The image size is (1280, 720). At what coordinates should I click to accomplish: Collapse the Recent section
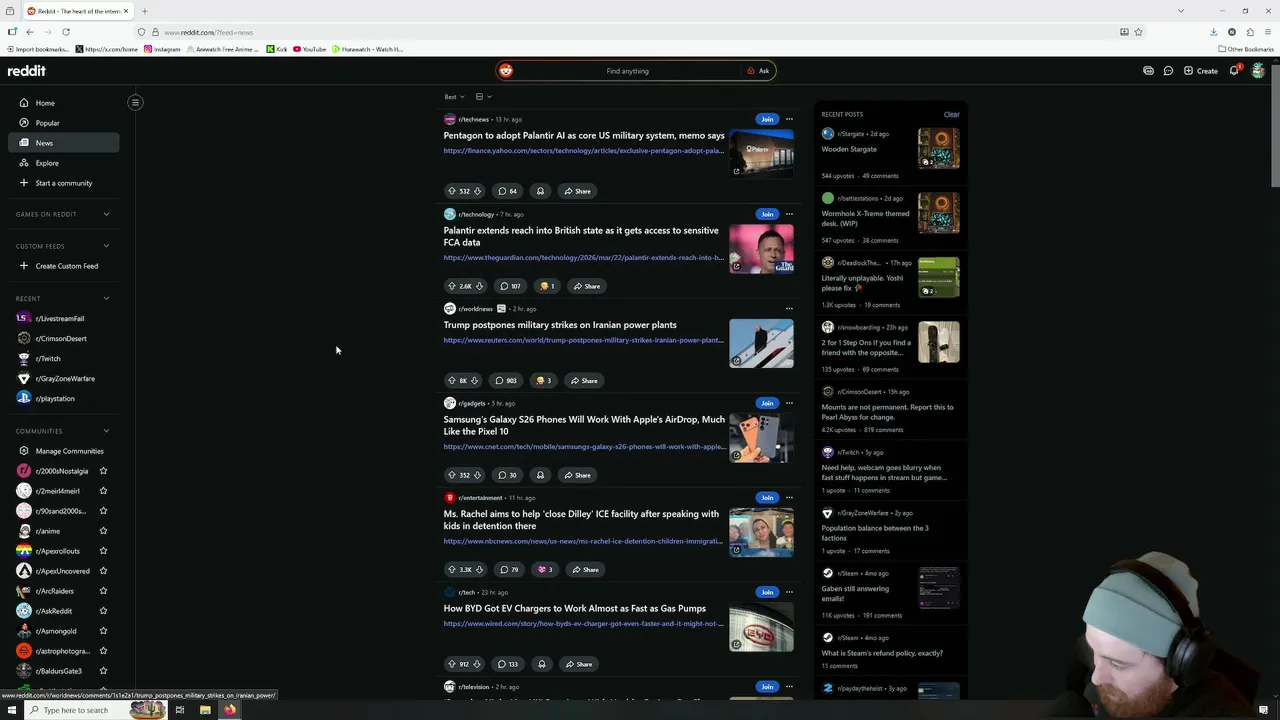[x=106, y=298]
